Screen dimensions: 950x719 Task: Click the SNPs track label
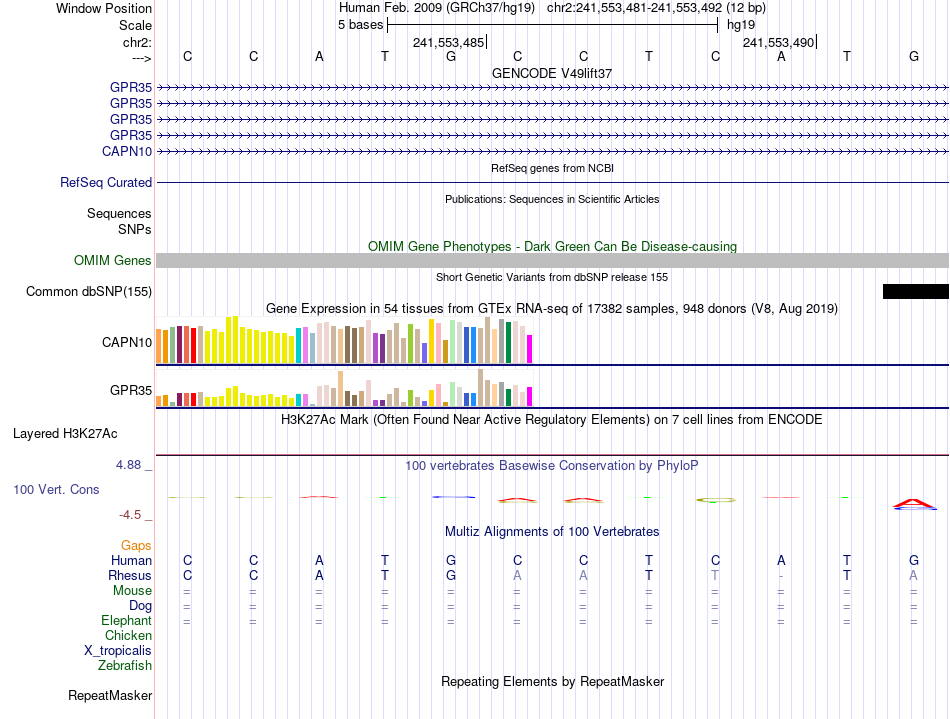pyautogui.click(x=135, y=230)
